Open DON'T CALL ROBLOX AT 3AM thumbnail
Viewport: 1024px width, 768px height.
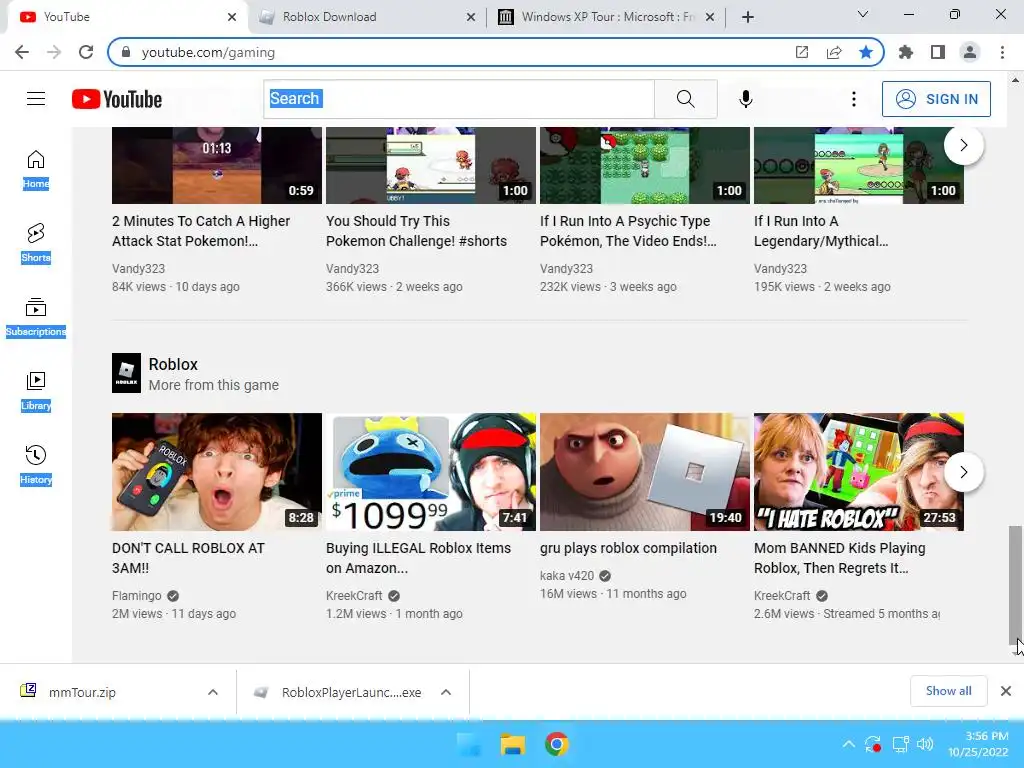[217, 472]
